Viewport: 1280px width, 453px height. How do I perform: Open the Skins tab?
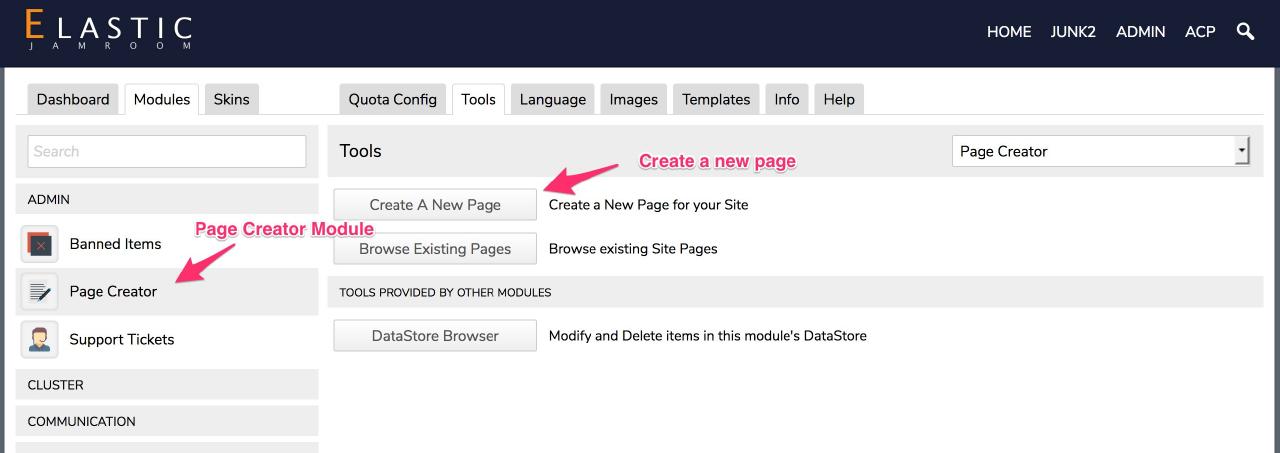point(231,99)
